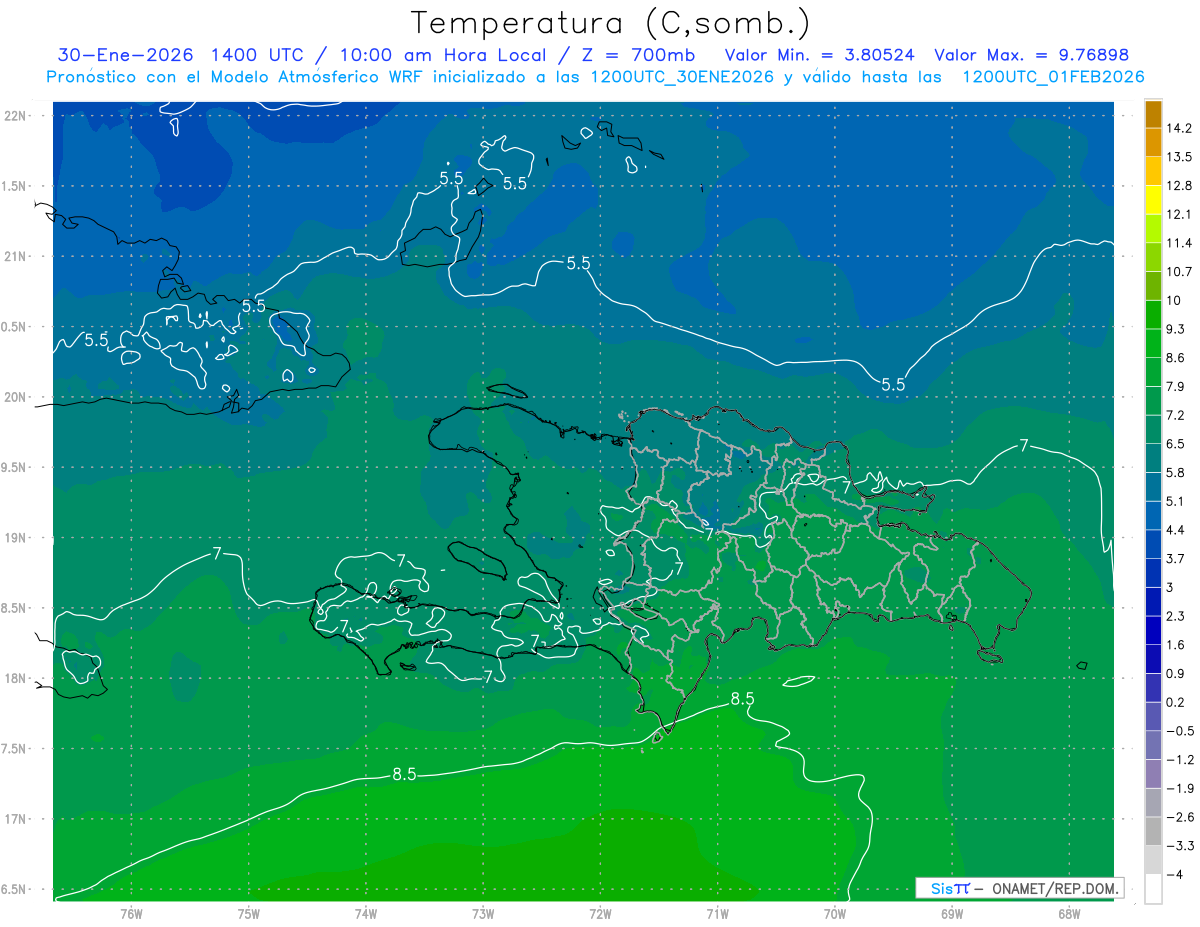
Task: Click the '71W' longitude axis label
Action: [x=717, y=914]
